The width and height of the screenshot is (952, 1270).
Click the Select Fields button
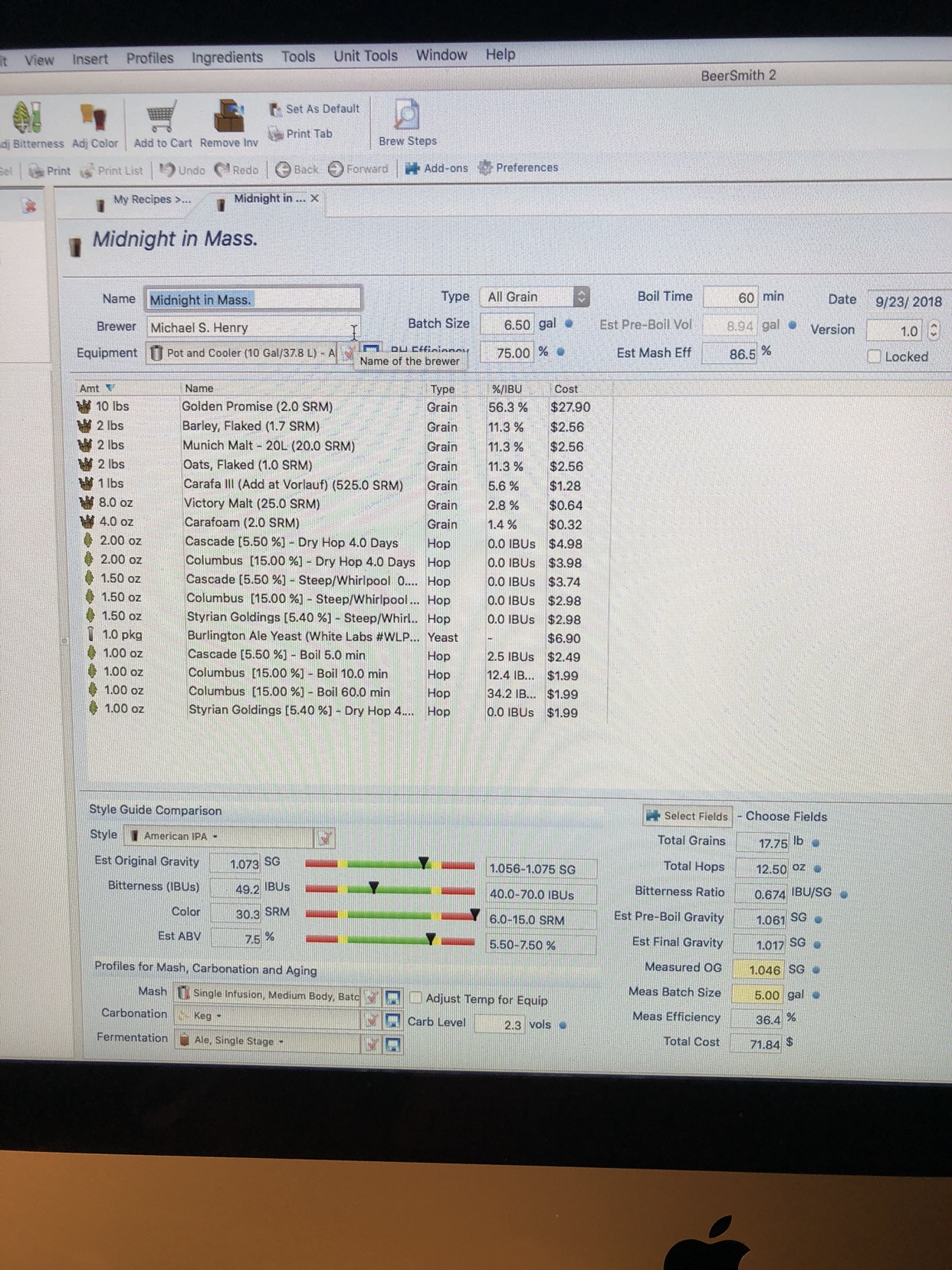tap(688, 816)
